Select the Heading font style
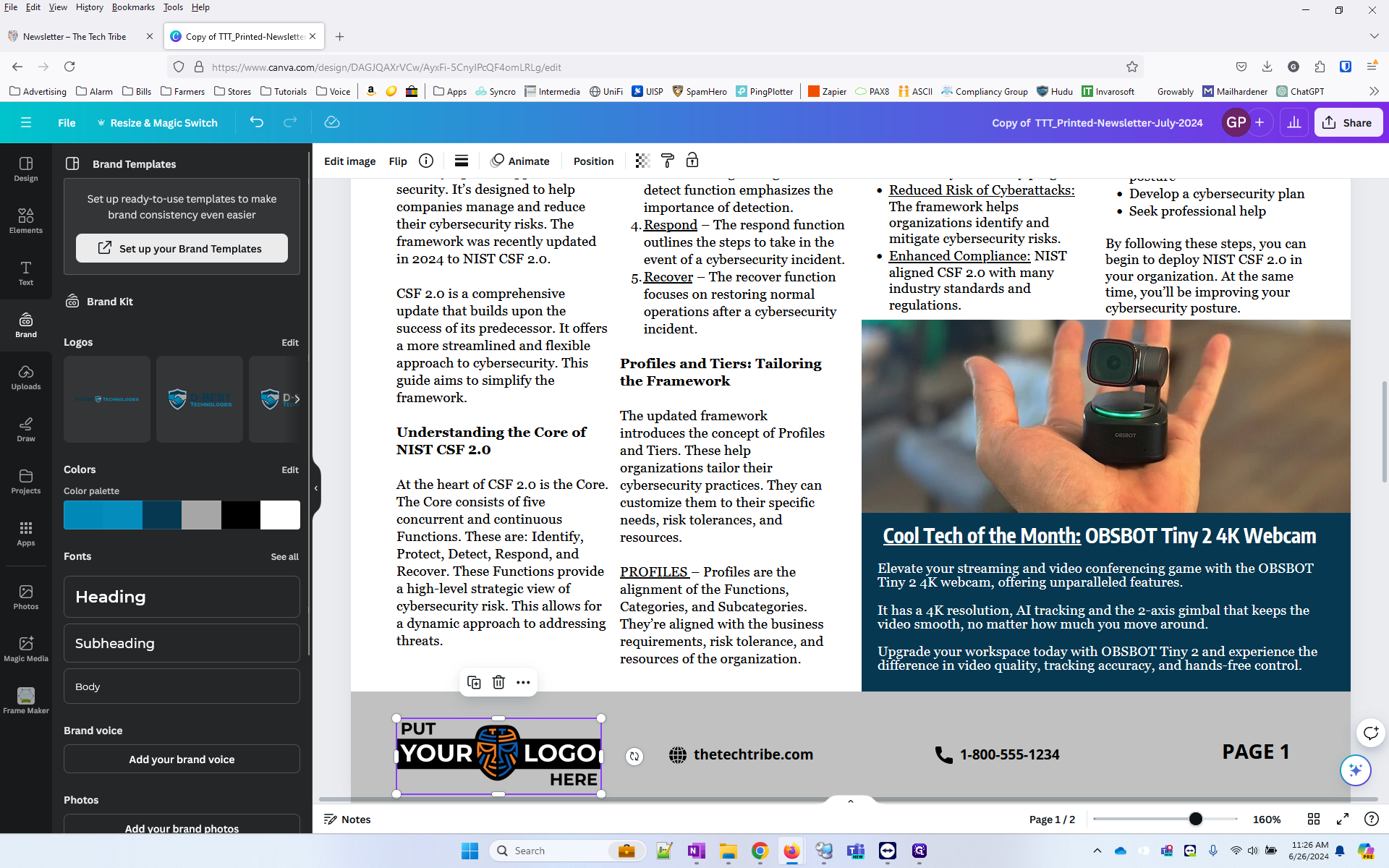Screen dimensions: 1389x868 pyautogui.click(x=182, y=597)
